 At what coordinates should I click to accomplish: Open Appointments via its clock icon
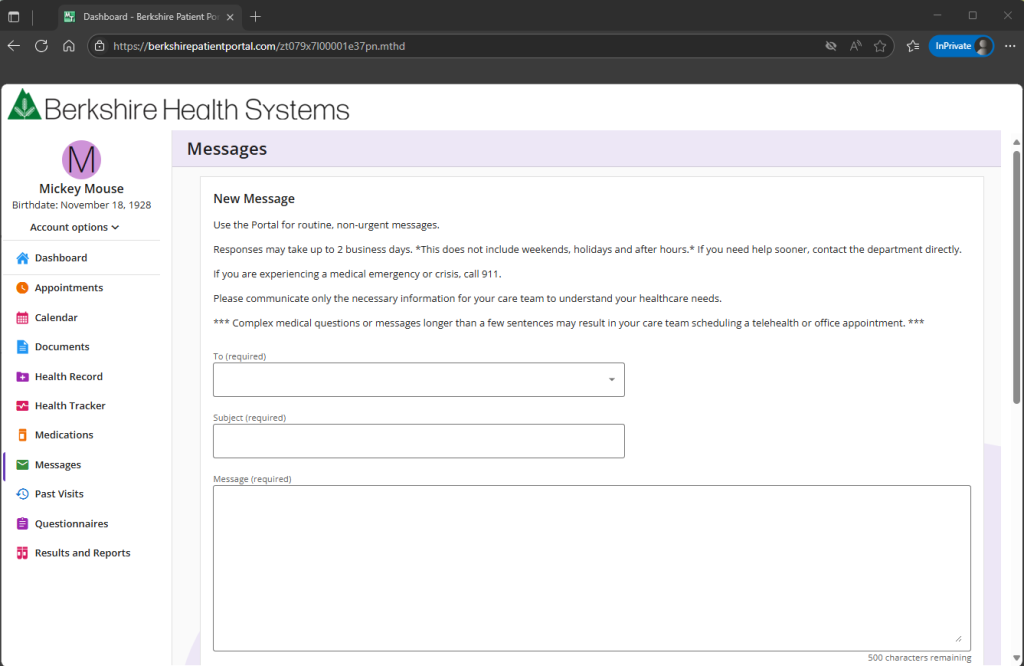22,288
